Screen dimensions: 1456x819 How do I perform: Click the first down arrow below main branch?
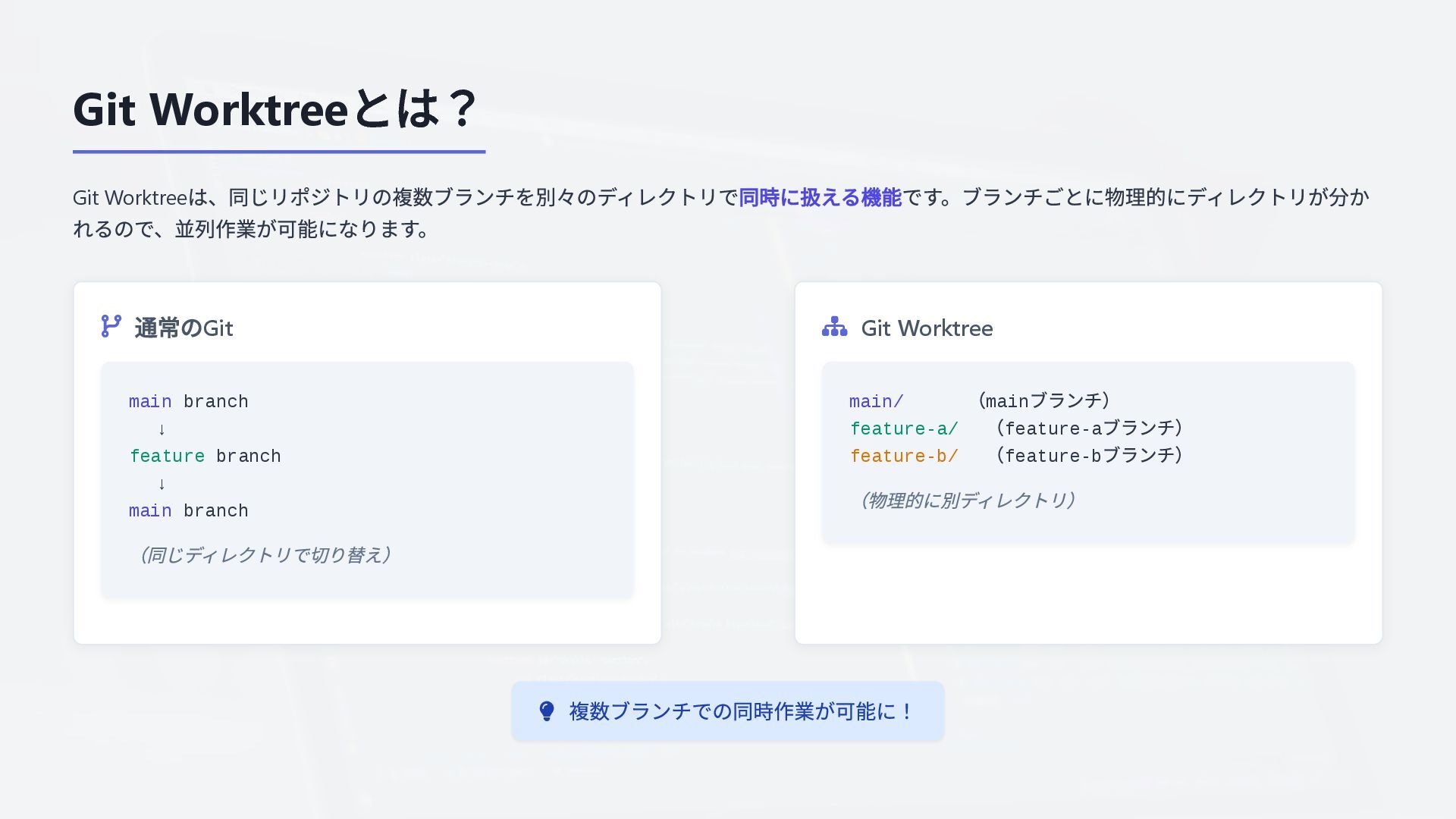162,430
